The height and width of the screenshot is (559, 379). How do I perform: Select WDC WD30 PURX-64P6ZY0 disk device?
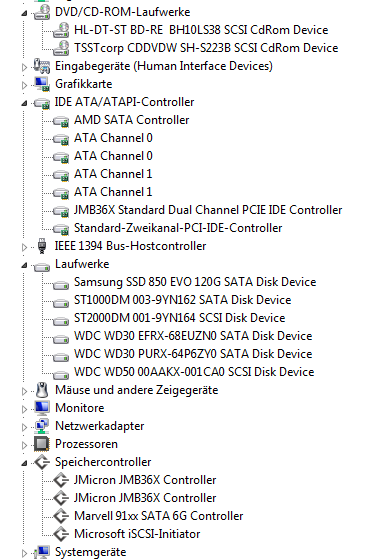click(193, 354)
